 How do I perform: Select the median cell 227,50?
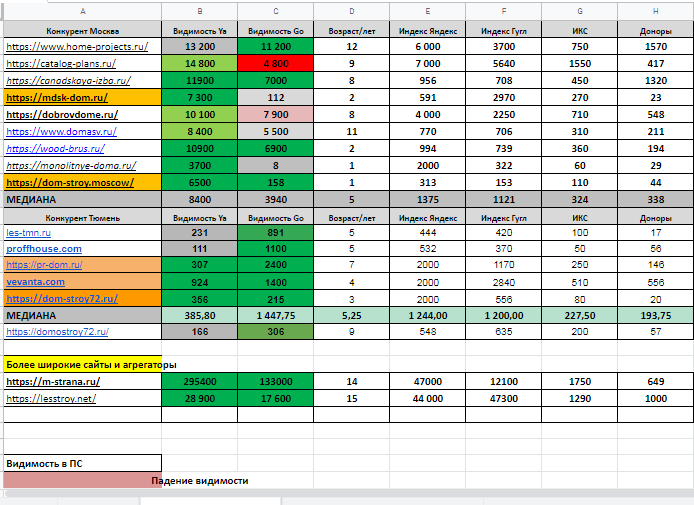click(580, 316)
